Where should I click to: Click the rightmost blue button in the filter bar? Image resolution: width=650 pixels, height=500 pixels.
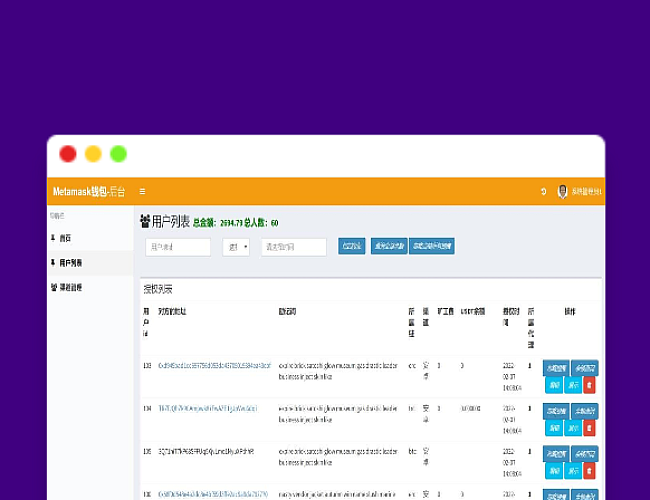pyautogui.click(x=432, y=246)
